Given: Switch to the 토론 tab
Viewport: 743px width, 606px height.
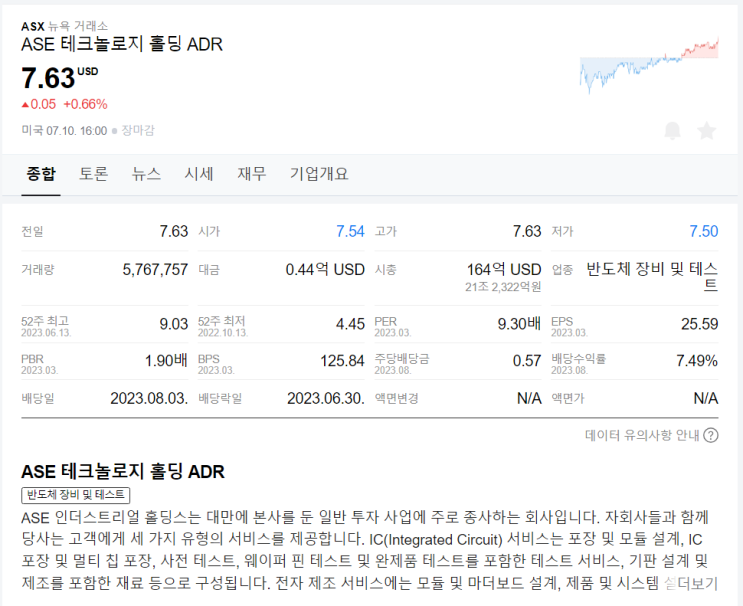Looking at the screenshot, I should (93, 174).
